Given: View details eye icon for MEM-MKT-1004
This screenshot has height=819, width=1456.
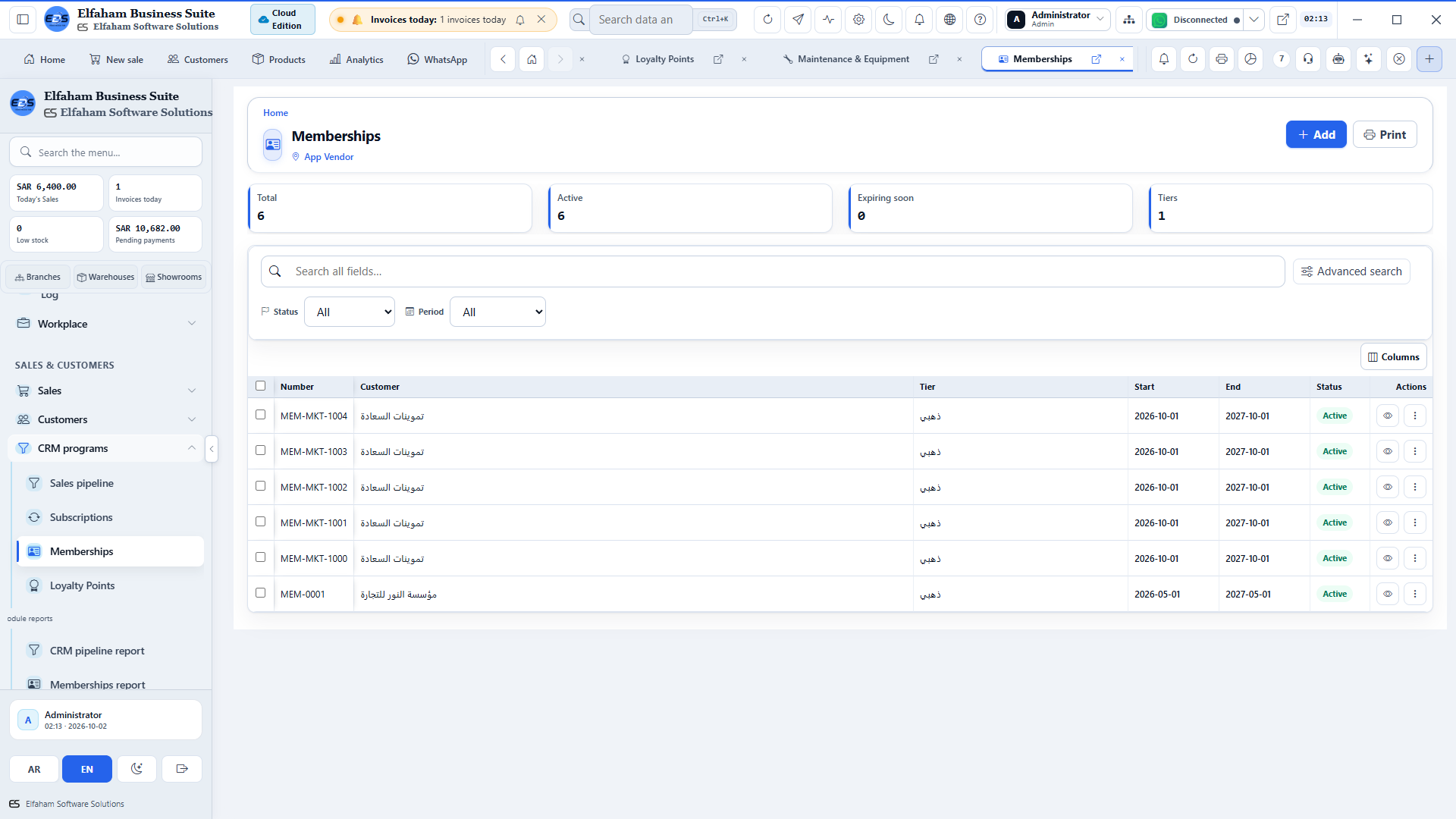Looking at the screenshot, I should click(1388, 416).
